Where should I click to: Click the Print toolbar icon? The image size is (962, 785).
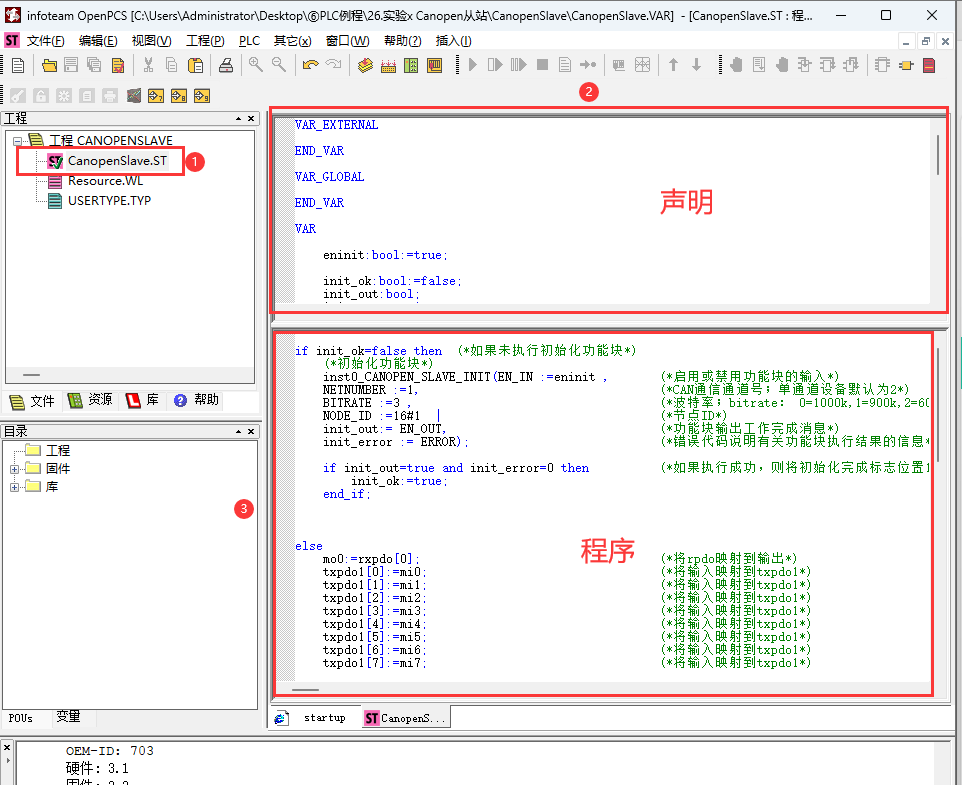(226, 66)
